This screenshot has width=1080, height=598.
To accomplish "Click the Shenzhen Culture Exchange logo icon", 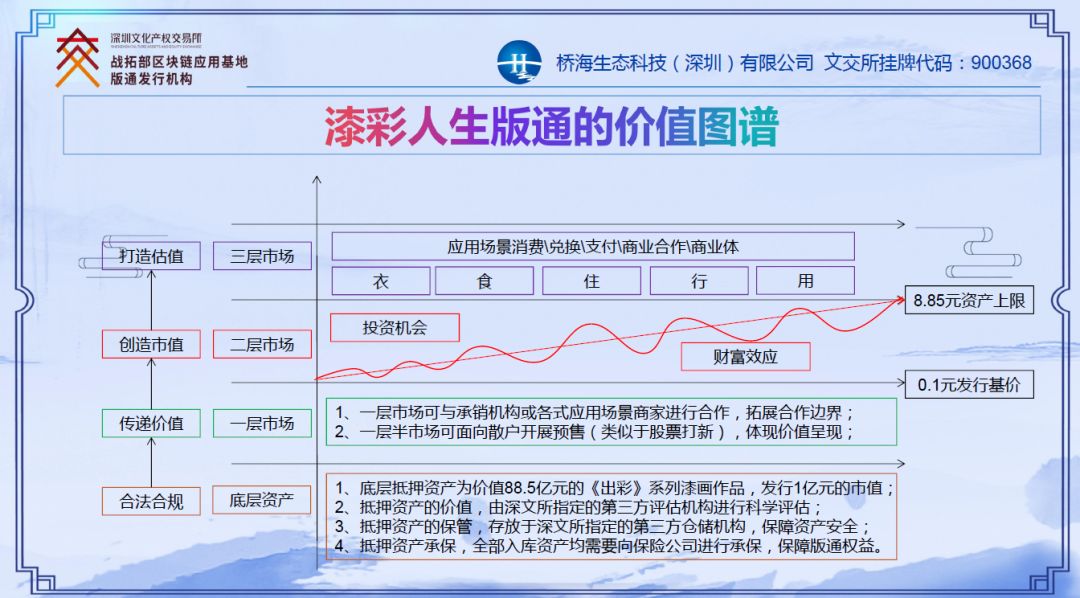I will pos(77,58).
